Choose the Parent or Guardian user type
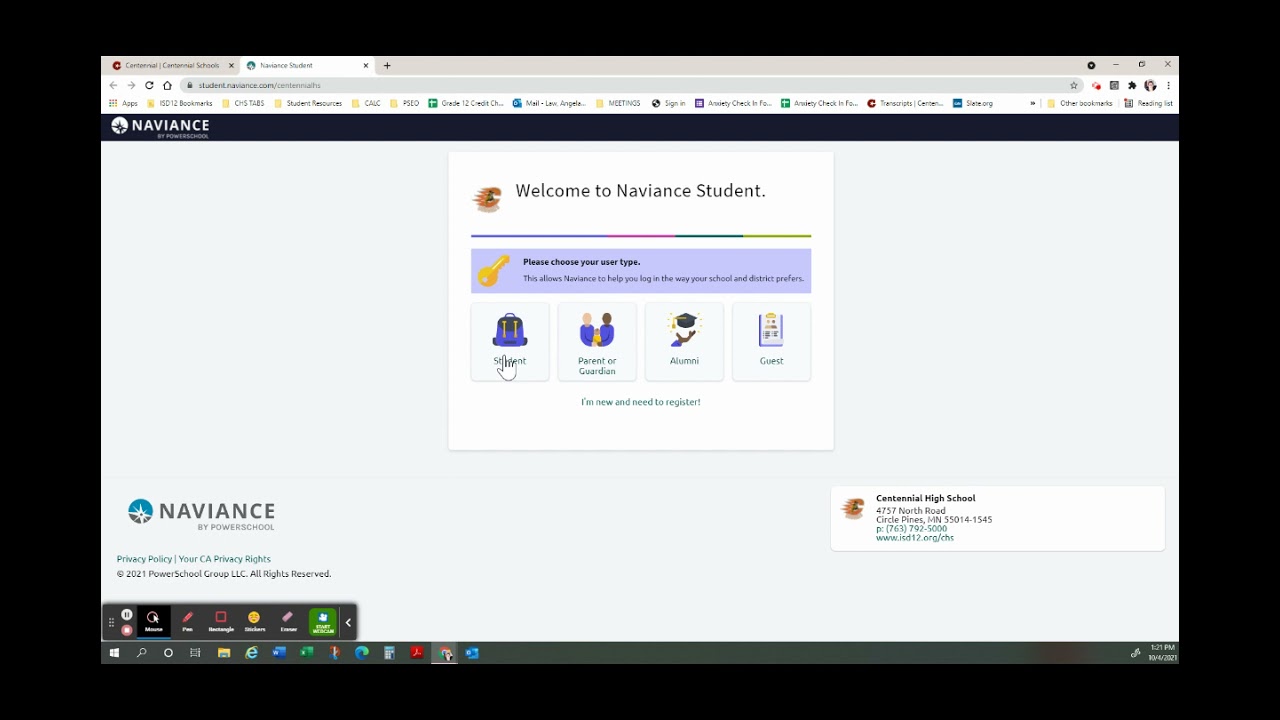The height and width of the screenshot is (720, 1280). [x=597, y=341]
